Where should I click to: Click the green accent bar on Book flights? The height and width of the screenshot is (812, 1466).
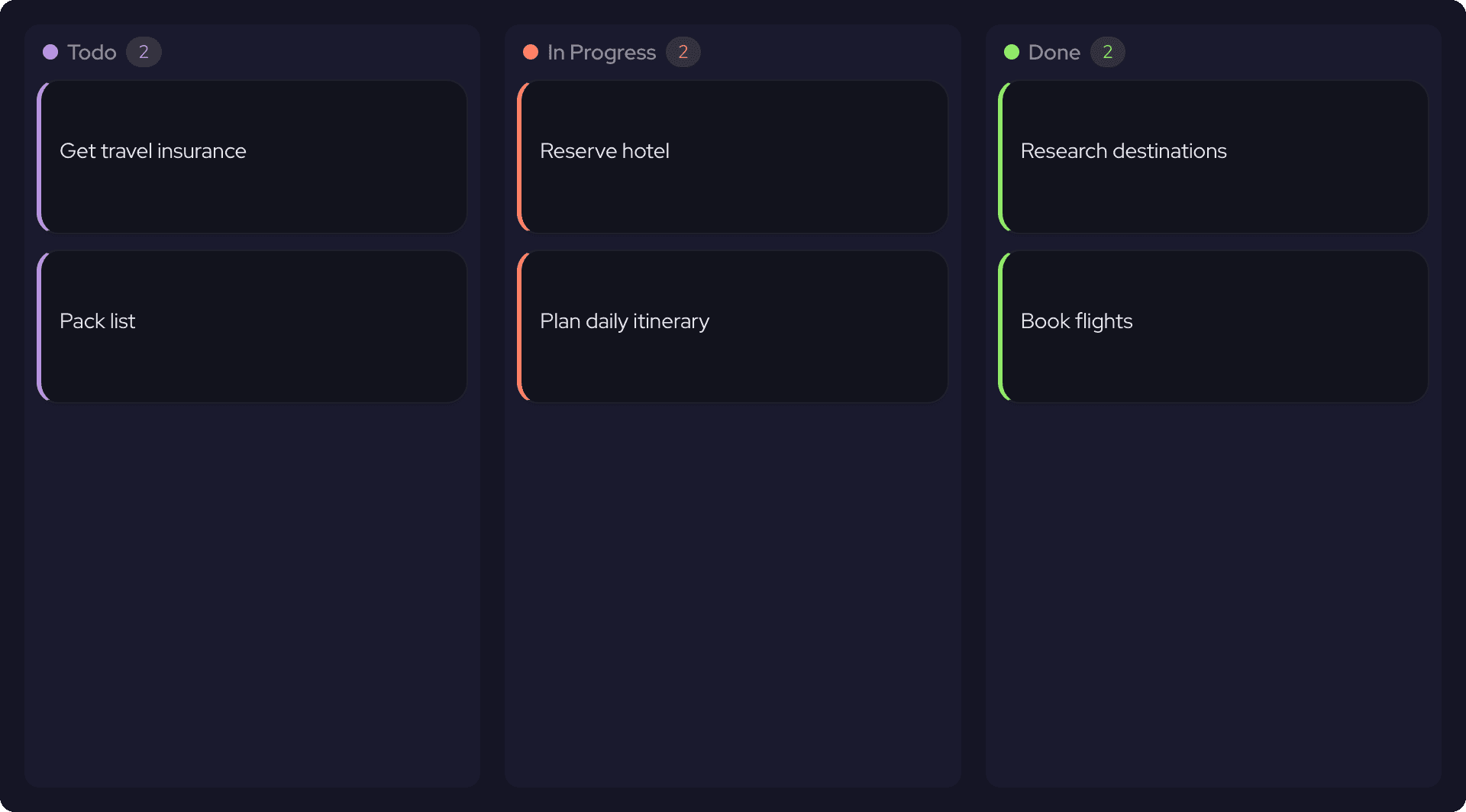1006,327
